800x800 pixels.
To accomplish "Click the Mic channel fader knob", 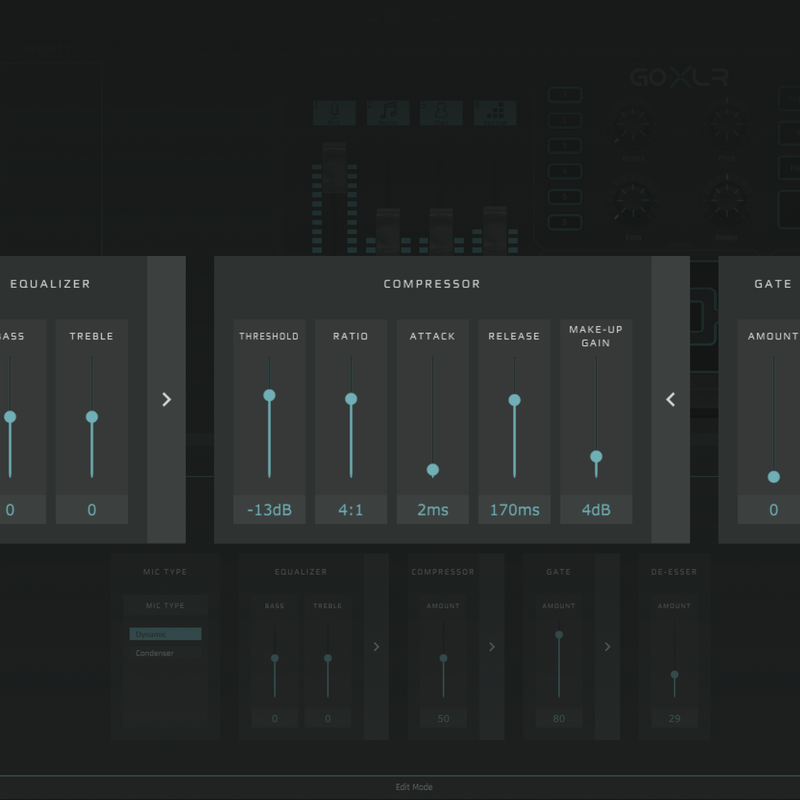I will click(334, 168).
